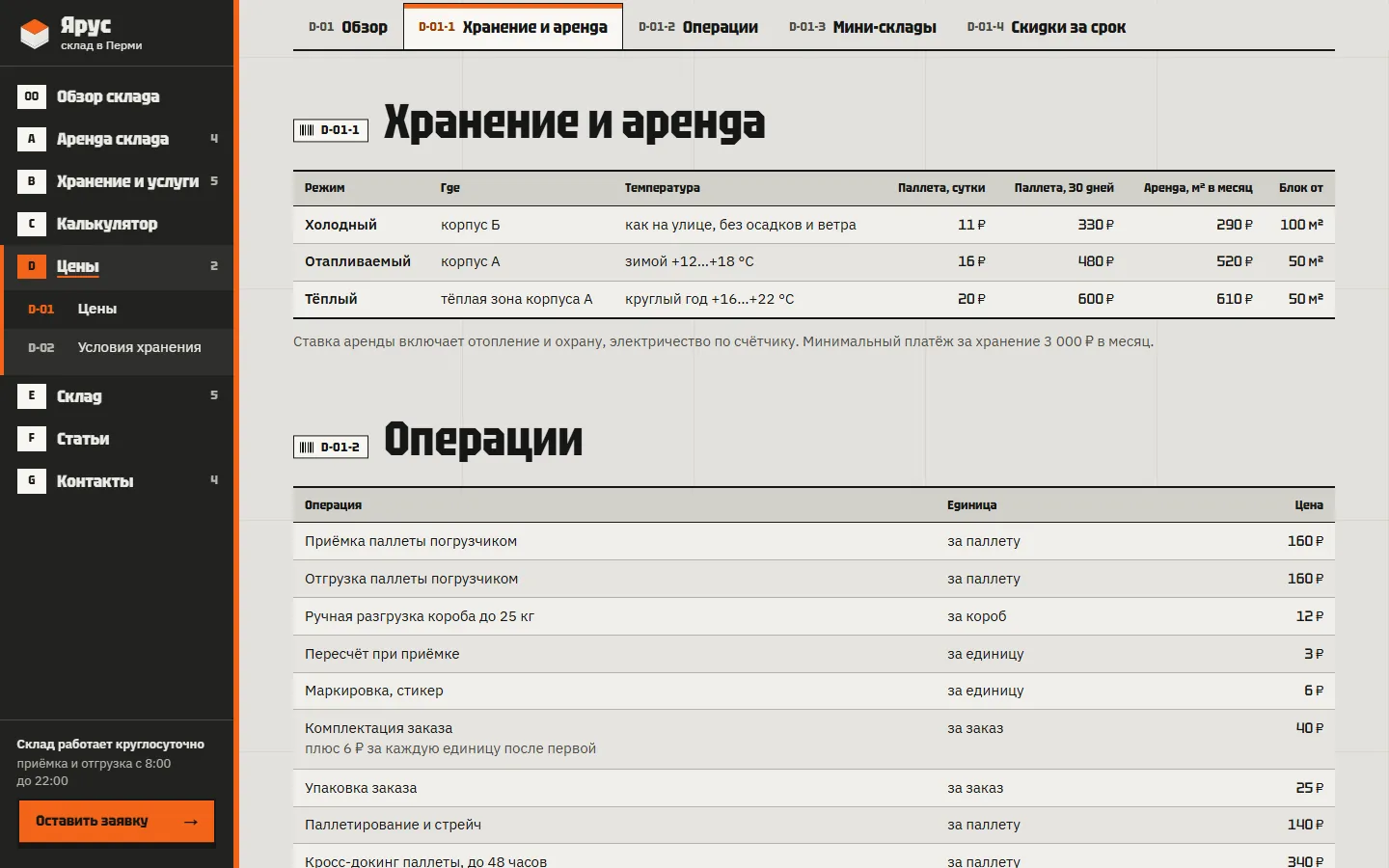Open the Статьи page
This screenshot has width=1389, height=868.
[118, 438]
